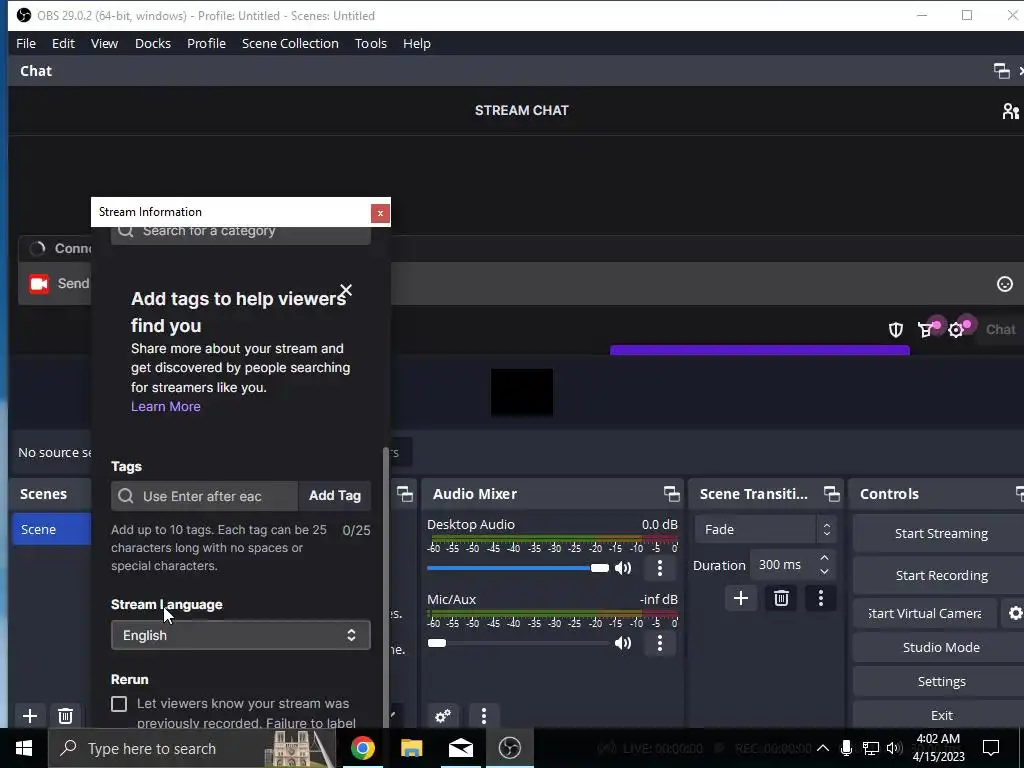Image resolution: width=1024 pixels, height=768 pixels.
Task: Adjust the Mic/Aux volume slider
Action: point(518,643)
